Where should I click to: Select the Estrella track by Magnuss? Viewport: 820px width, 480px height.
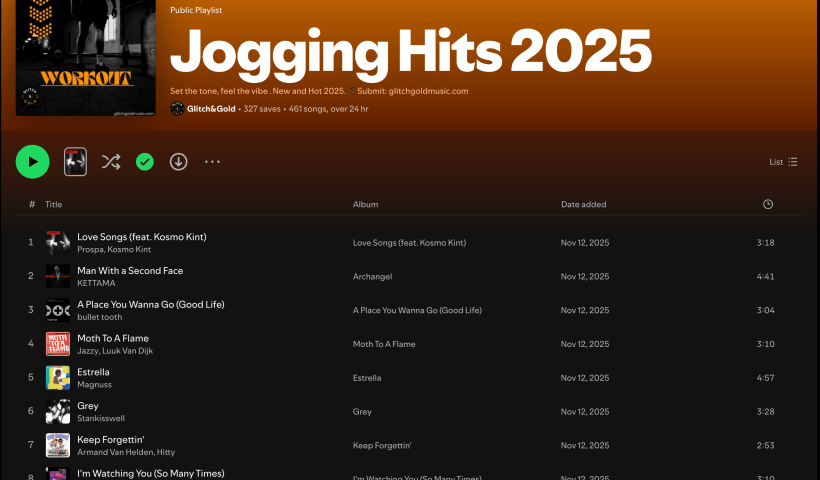(93, 372)
